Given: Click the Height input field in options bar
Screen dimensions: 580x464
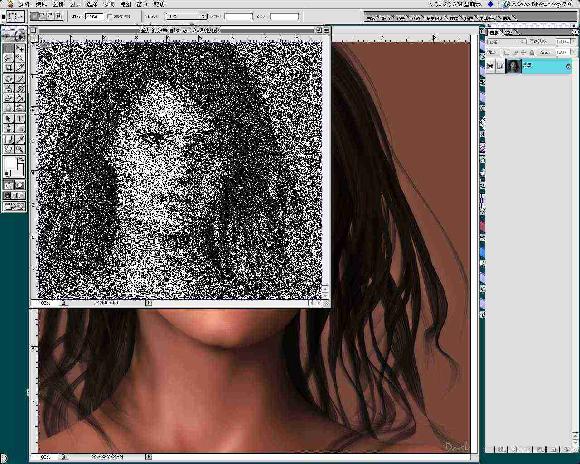Looking at the screenshot, I should point(284,17).
